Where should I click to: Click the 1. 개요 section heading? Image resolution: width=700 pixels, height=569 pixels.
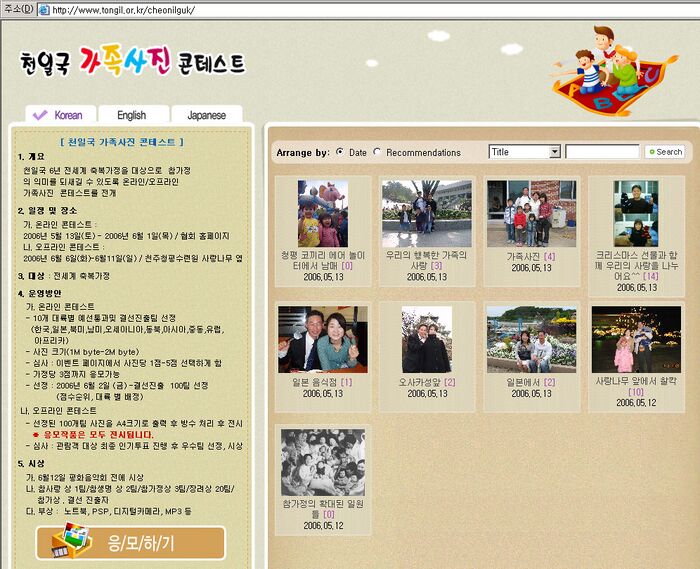(x=31, y=157)
